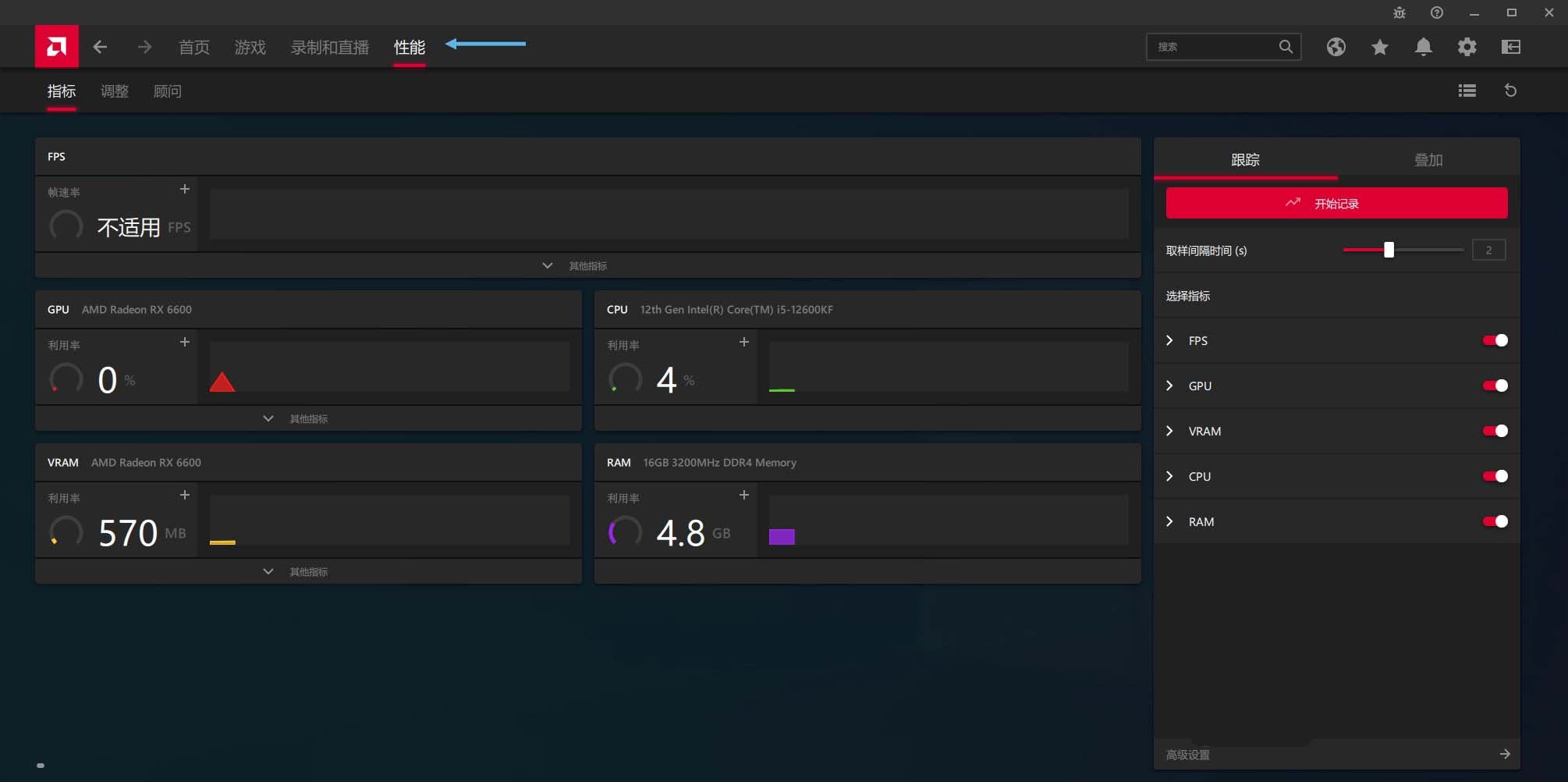The height and width of the screenshot is (782, 1568).
Task: Toggle RAM metric tracking off
Action: [x=1495, y=521]
